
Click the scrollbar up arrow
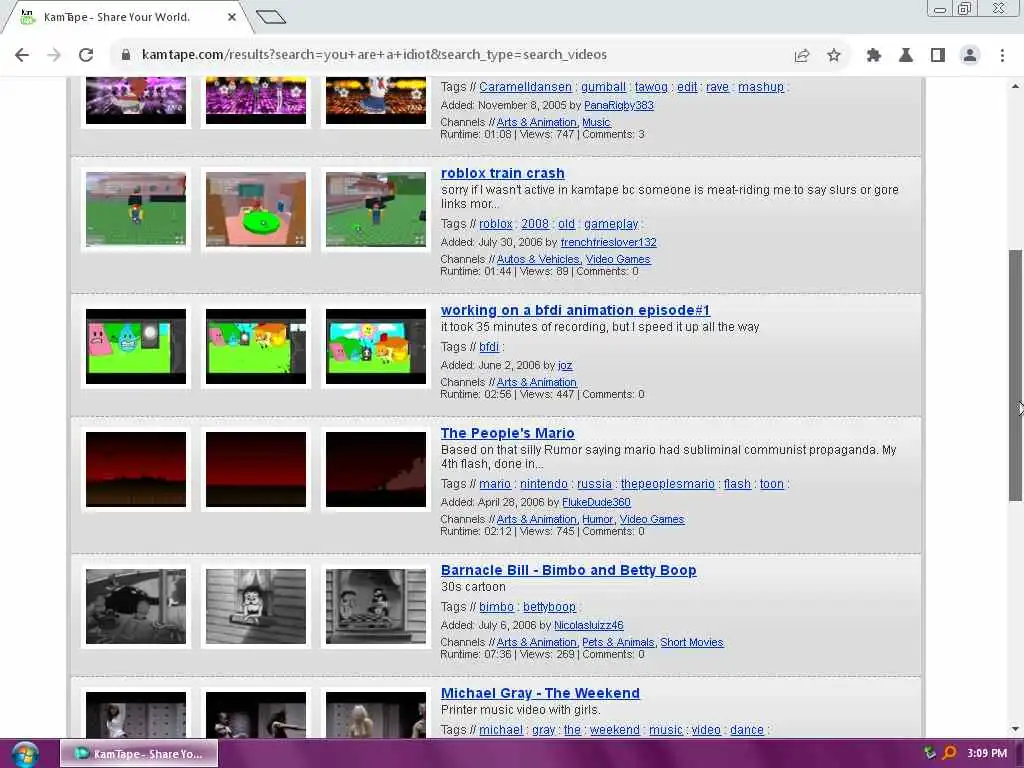(1016, 86)
